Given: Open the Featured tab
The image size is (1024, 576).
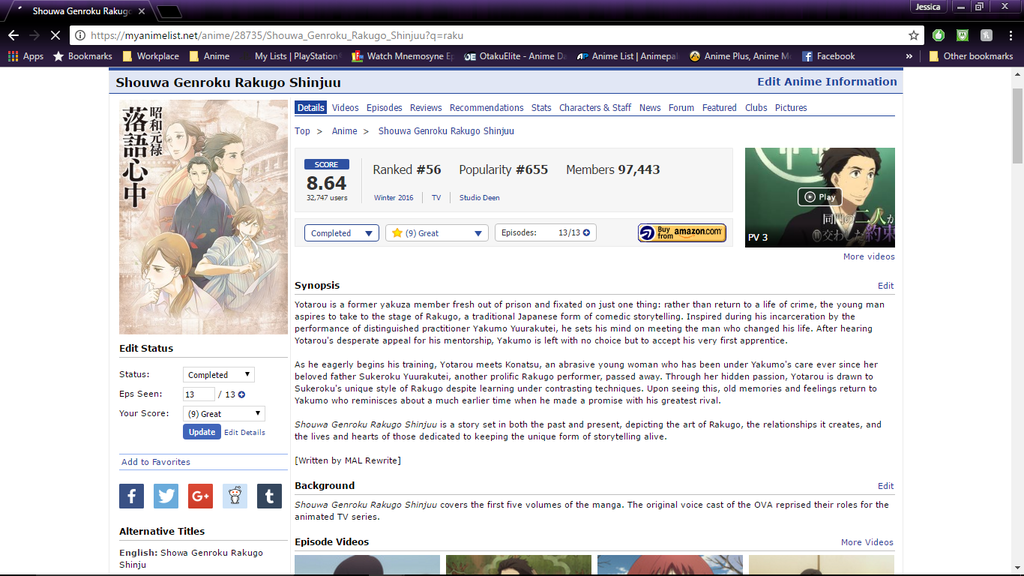Looking at the screenshot, I should coord(719,108).
